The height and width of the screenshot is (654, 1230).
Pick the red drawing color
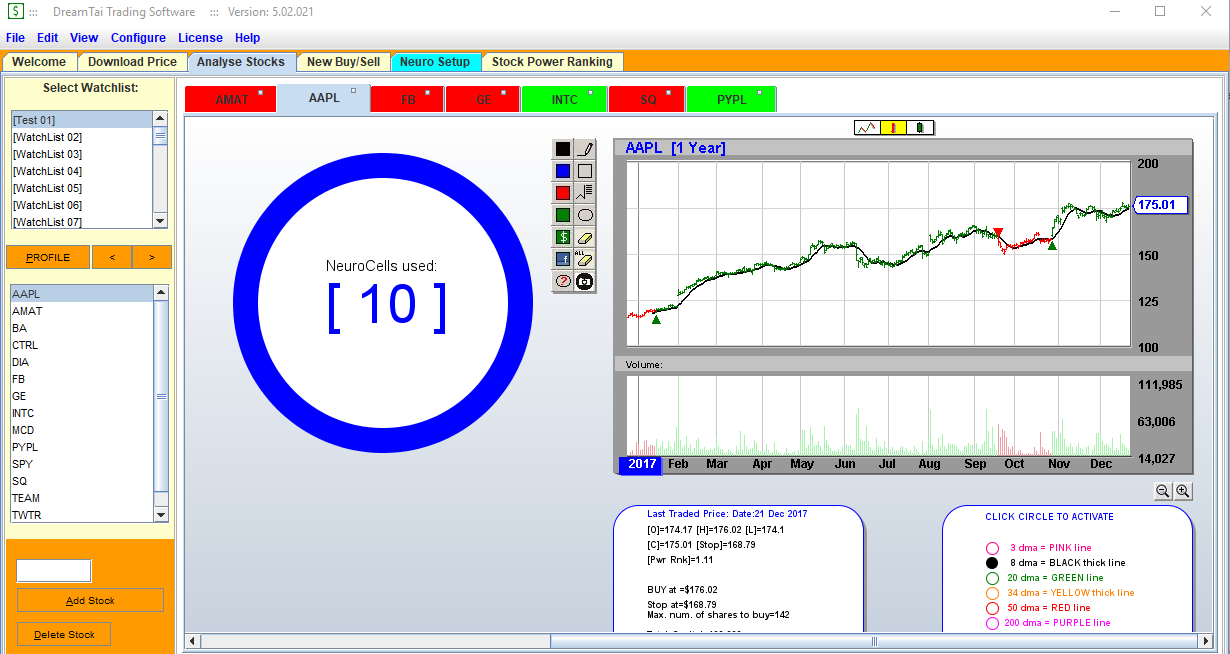tap(563, 192)
